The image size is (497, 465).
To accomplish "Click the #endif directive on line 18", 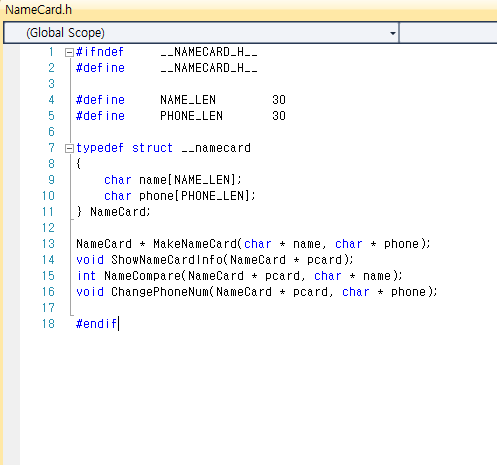I will click(x=96, y=324).
